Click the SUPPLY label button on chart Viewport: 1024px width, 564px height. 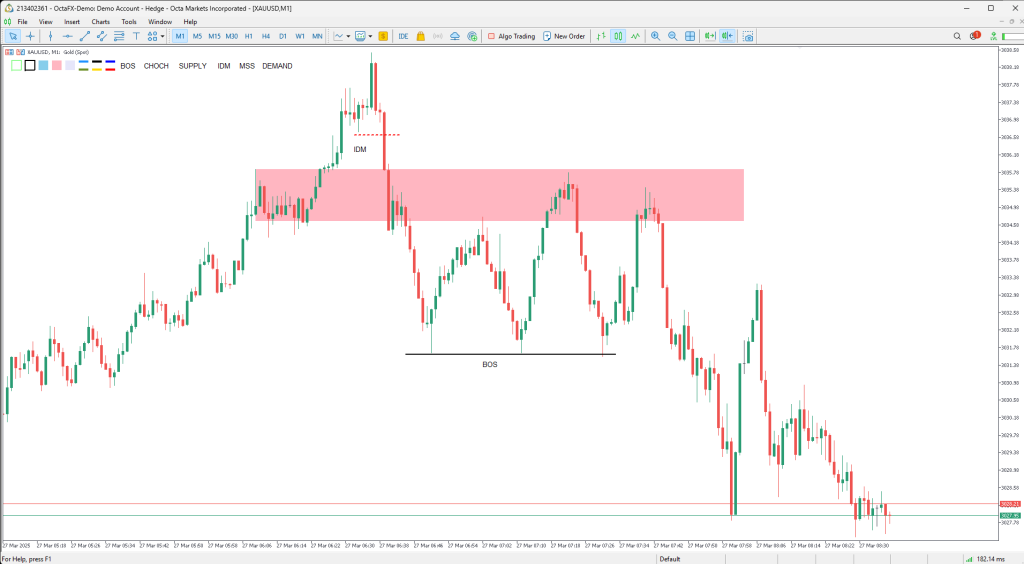click(192, 66)
